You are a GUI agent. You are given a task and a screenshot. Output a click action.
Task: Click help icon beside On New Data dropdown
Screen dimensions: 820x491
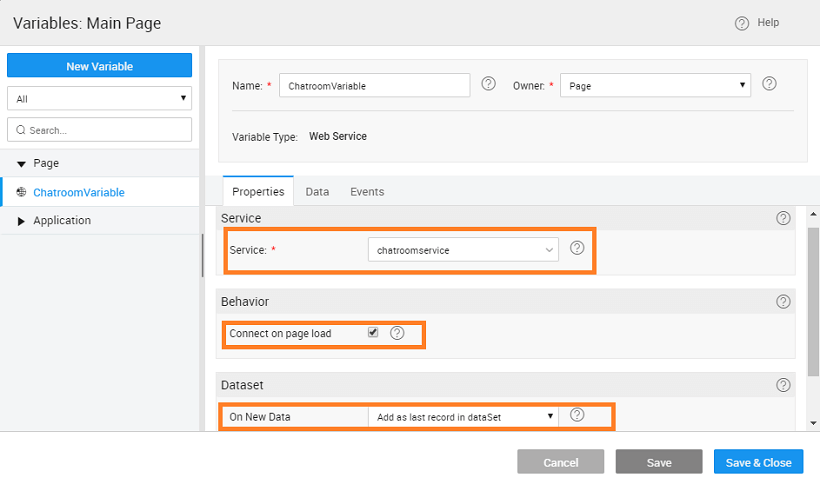(576, 415)
